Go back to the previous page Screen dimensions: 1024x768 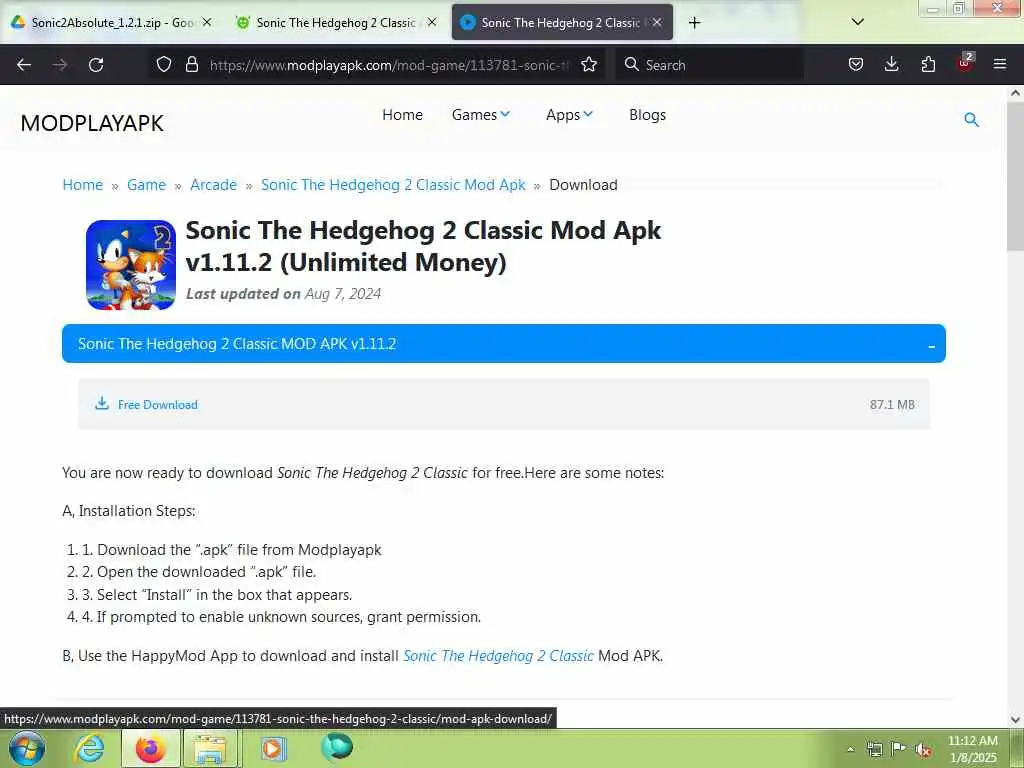tap(24, 65)
